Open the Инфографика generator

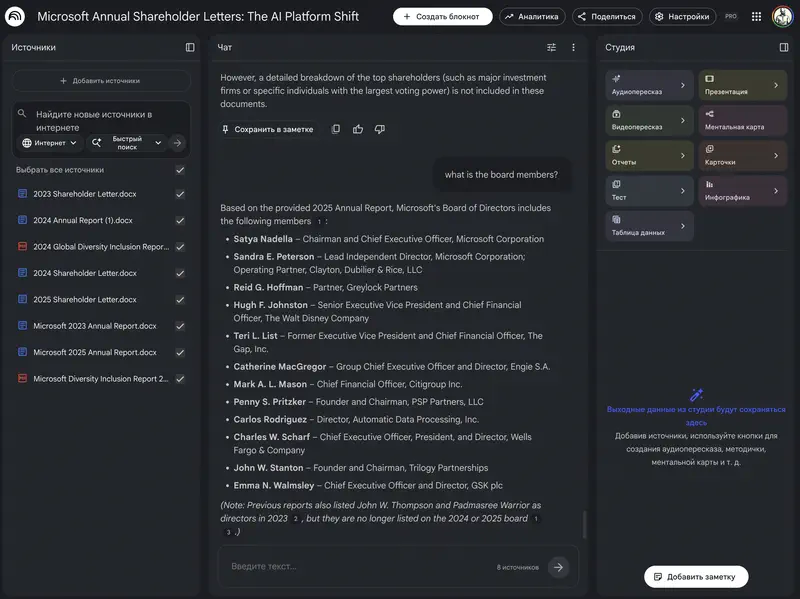click(742, 191)
